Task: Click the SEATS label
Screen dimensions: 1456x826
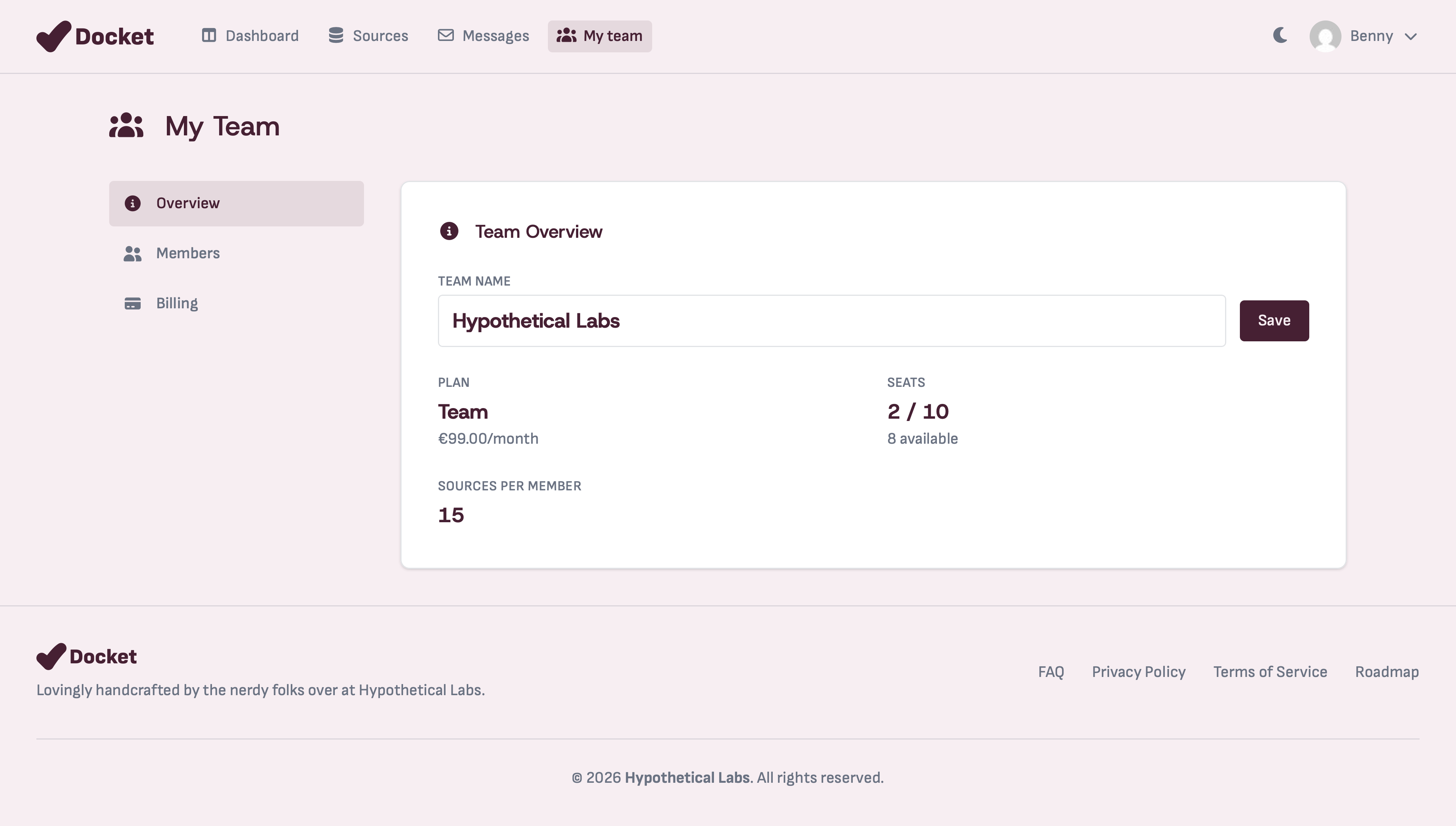Action: [906, 382]
